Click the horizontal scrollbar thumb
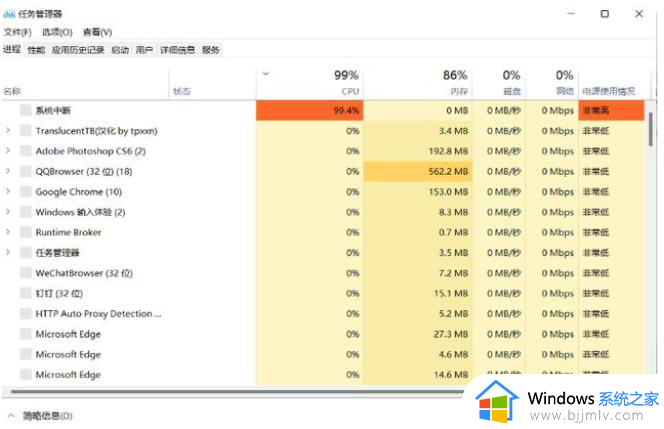Viewport: 664px width, 429px height. (237, 392)
